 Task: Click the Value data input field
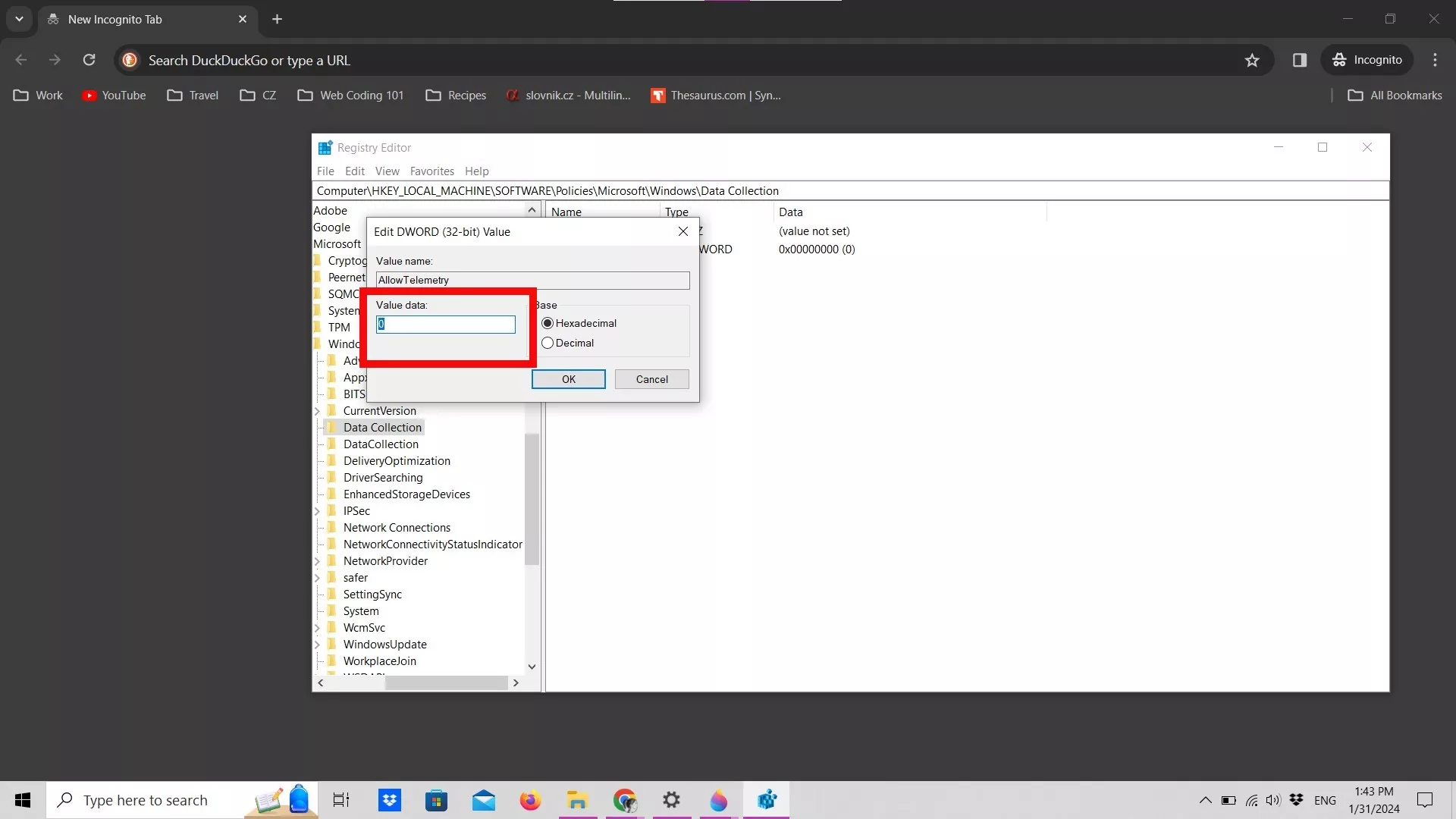tap(446, 325)
